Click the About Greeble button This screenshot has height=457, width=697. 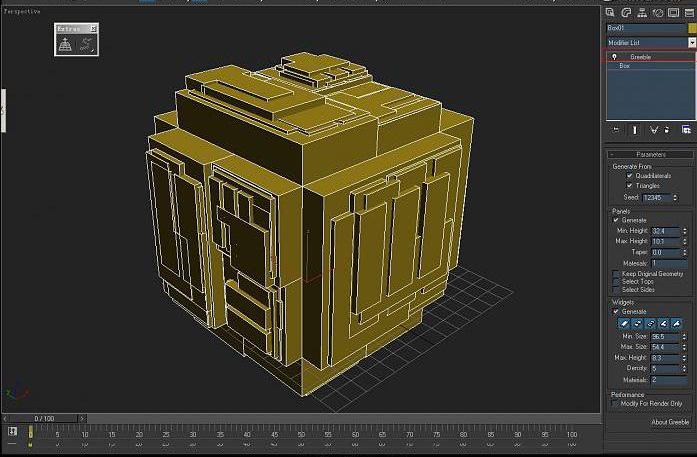click(670, 422)
